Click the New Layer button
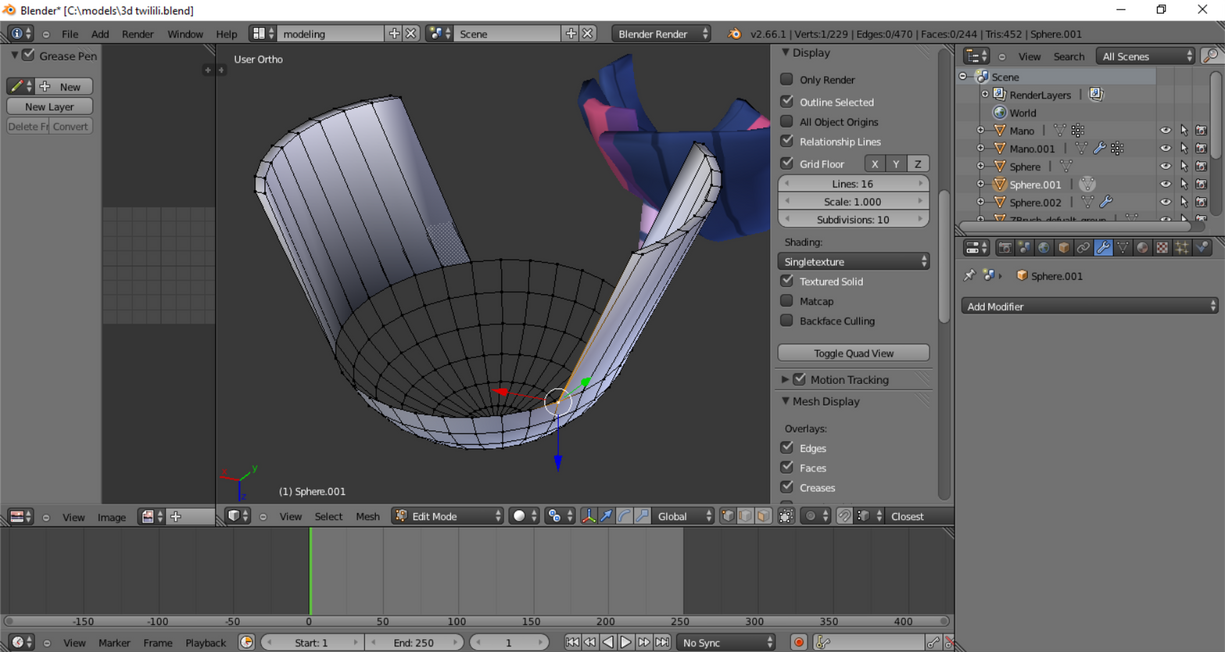Screen dimensions: 1225x652 50,106
